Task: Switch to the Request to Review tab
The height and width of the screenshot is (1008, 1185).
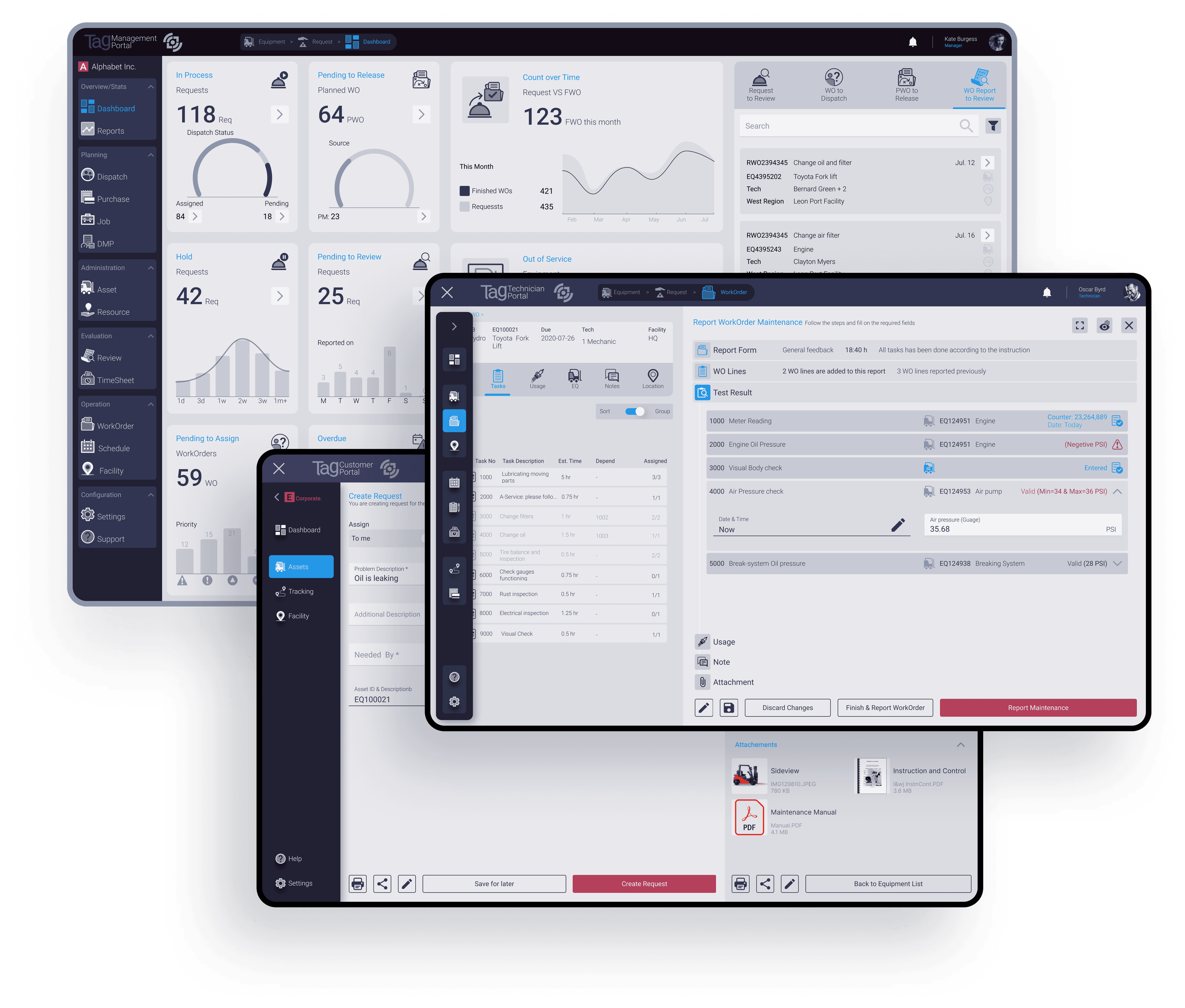Action: click(760, 85)
